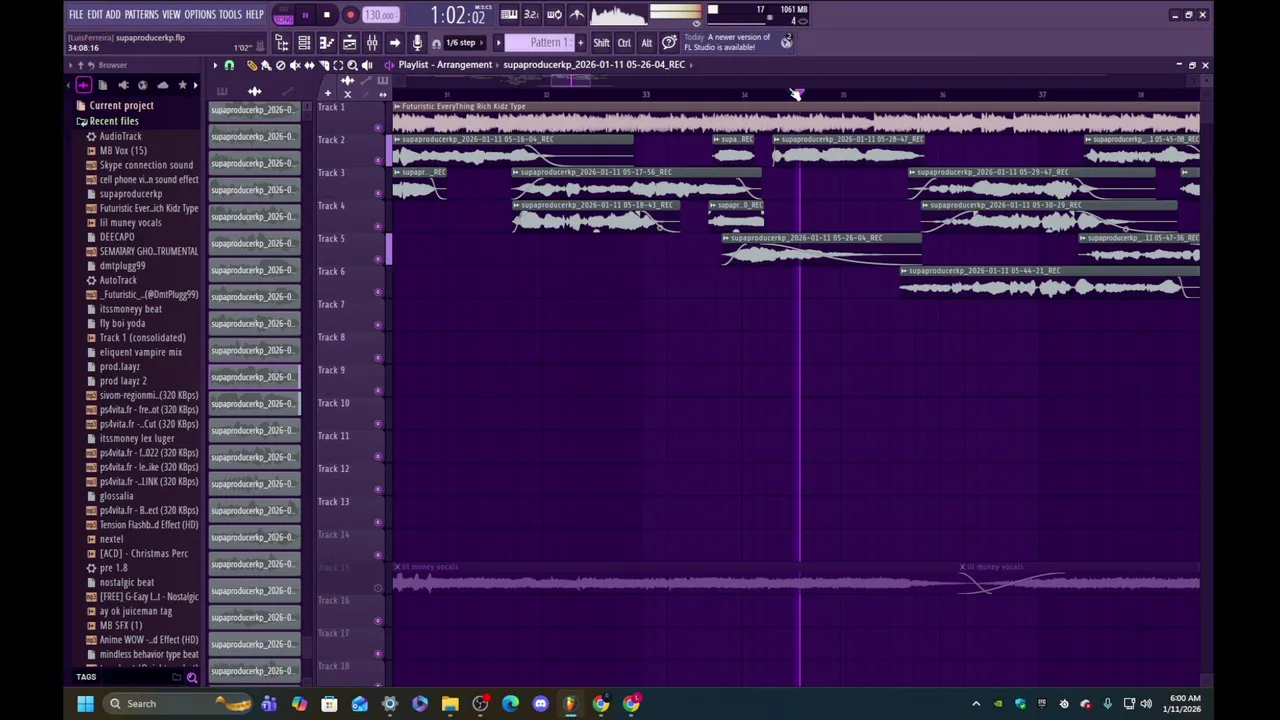
Task: Select the Slice tool in playlist
Action: pos(324,65)
